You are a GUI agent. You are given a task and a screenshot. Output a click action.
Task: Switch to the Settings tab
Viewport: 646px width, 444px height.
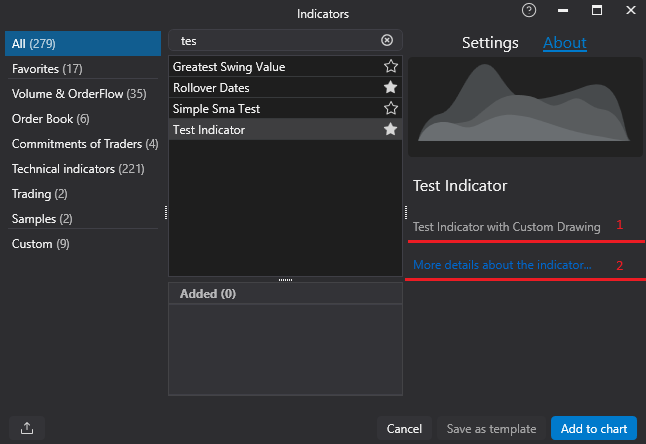pos(489,43)
